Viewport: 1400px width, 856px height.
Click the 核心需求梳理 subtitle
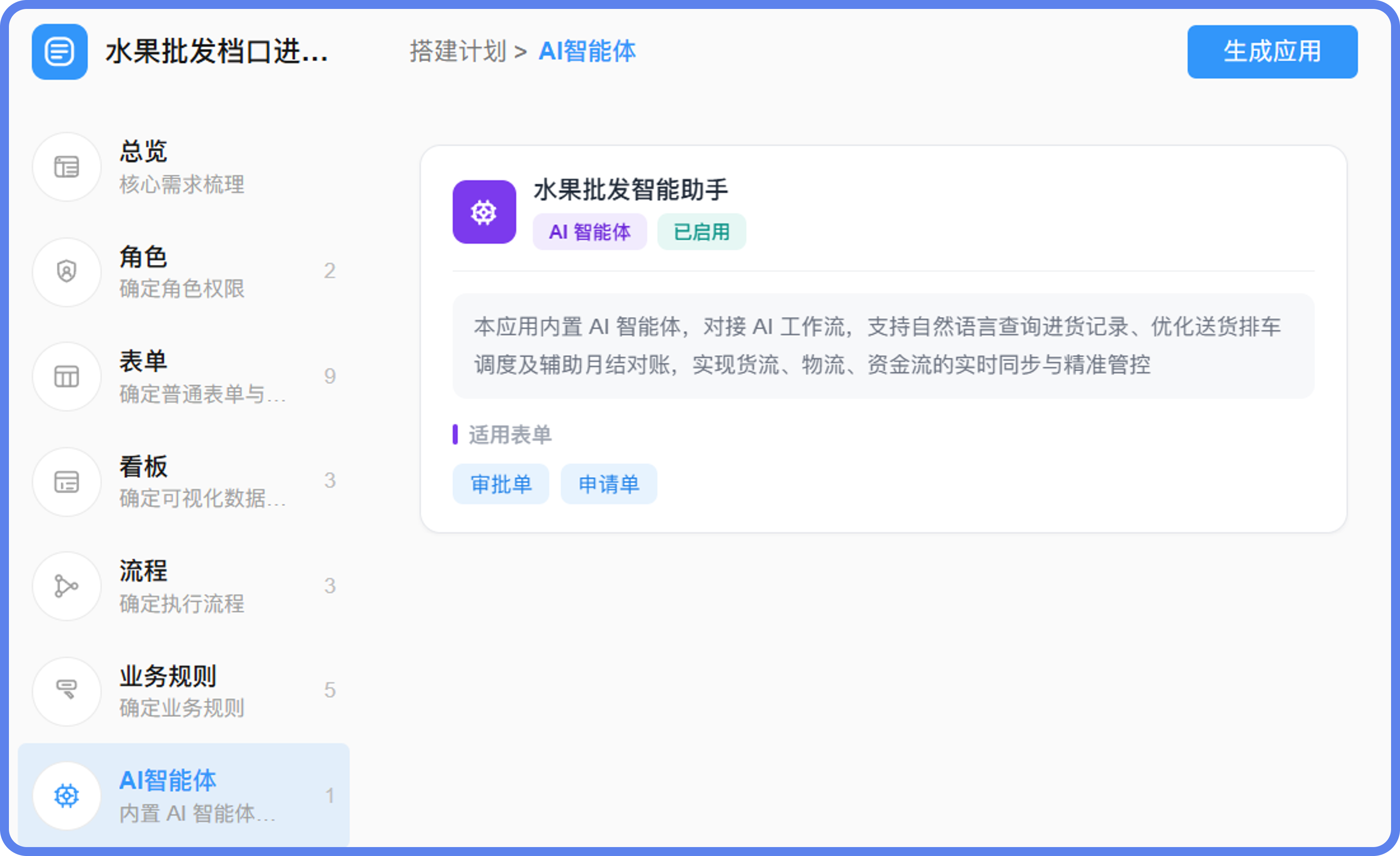tap(182, 185)
